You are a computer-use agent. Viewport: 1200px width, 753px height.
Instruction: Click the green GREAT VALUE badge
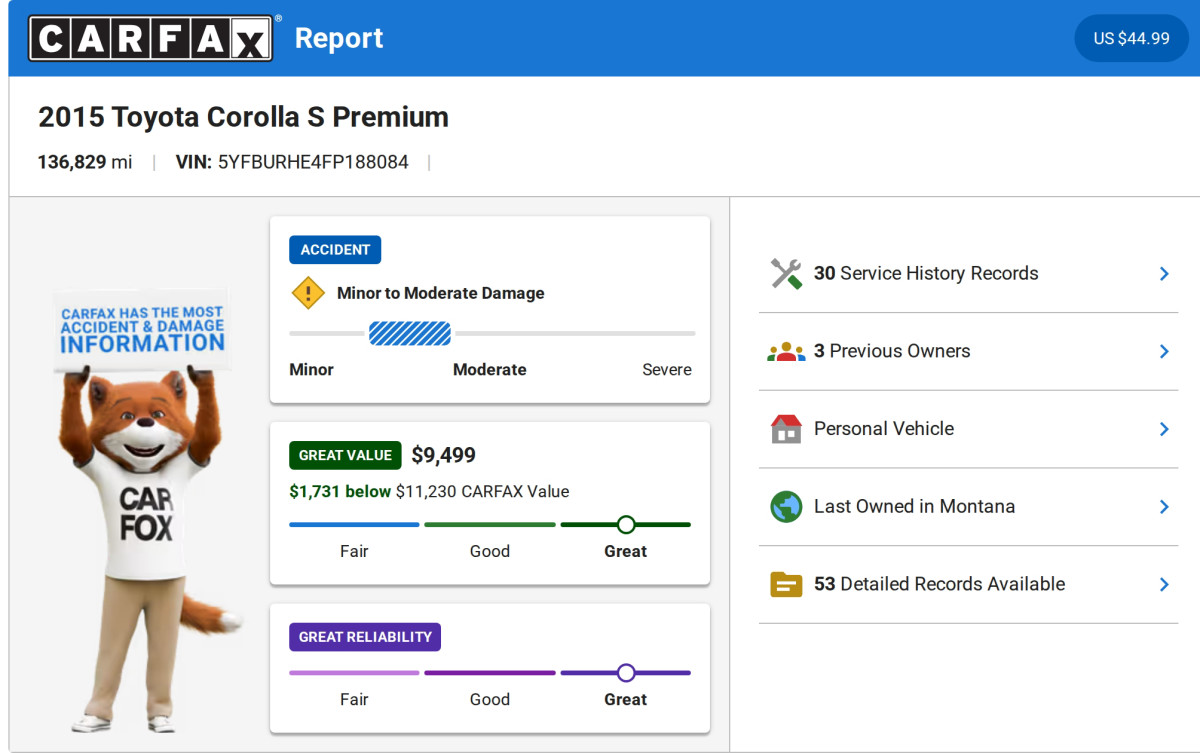pyautogui.click(x=345, y=455)
